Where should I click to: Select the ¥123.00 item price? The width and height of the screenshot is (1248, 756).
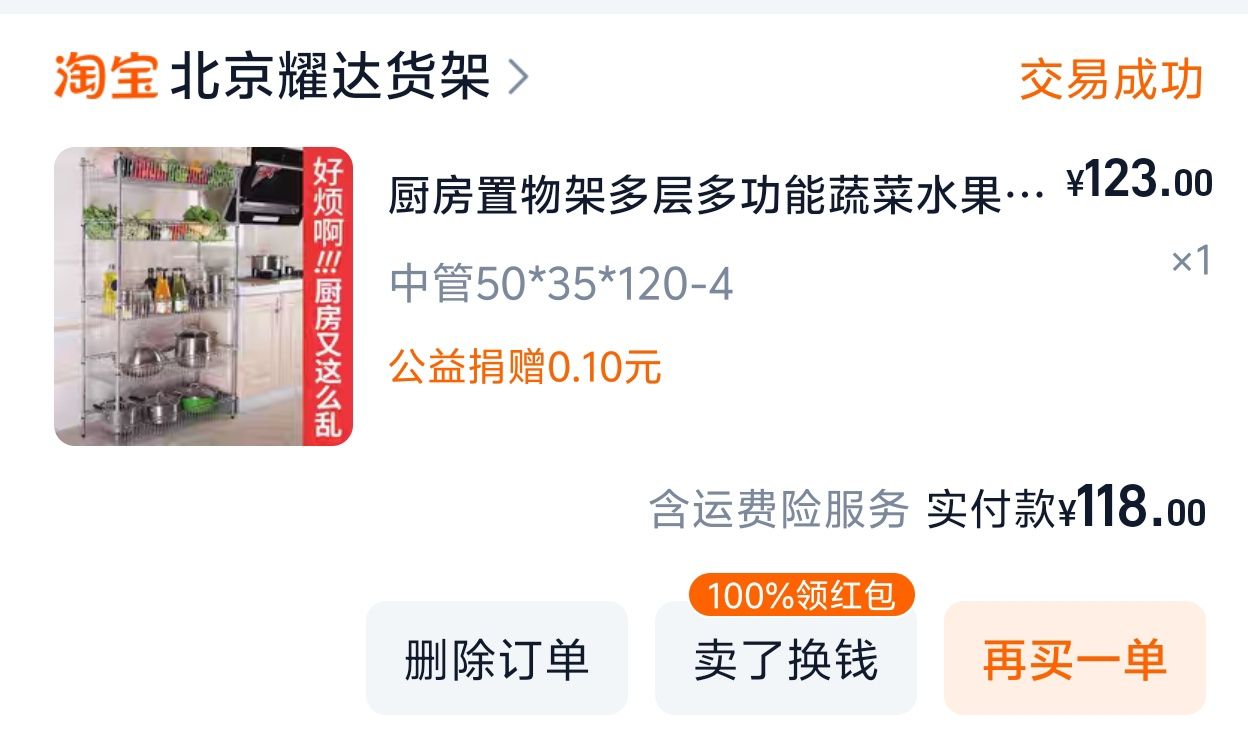click(1140, 182)
